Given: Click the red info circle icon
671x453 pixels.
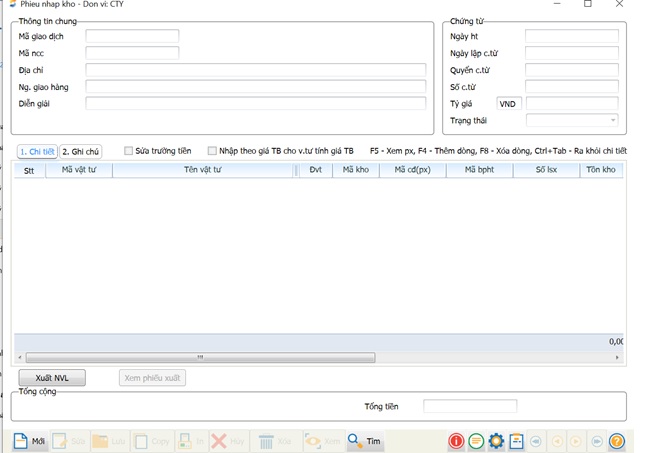Looking at the screenshot, I should (x=456, y=441).
